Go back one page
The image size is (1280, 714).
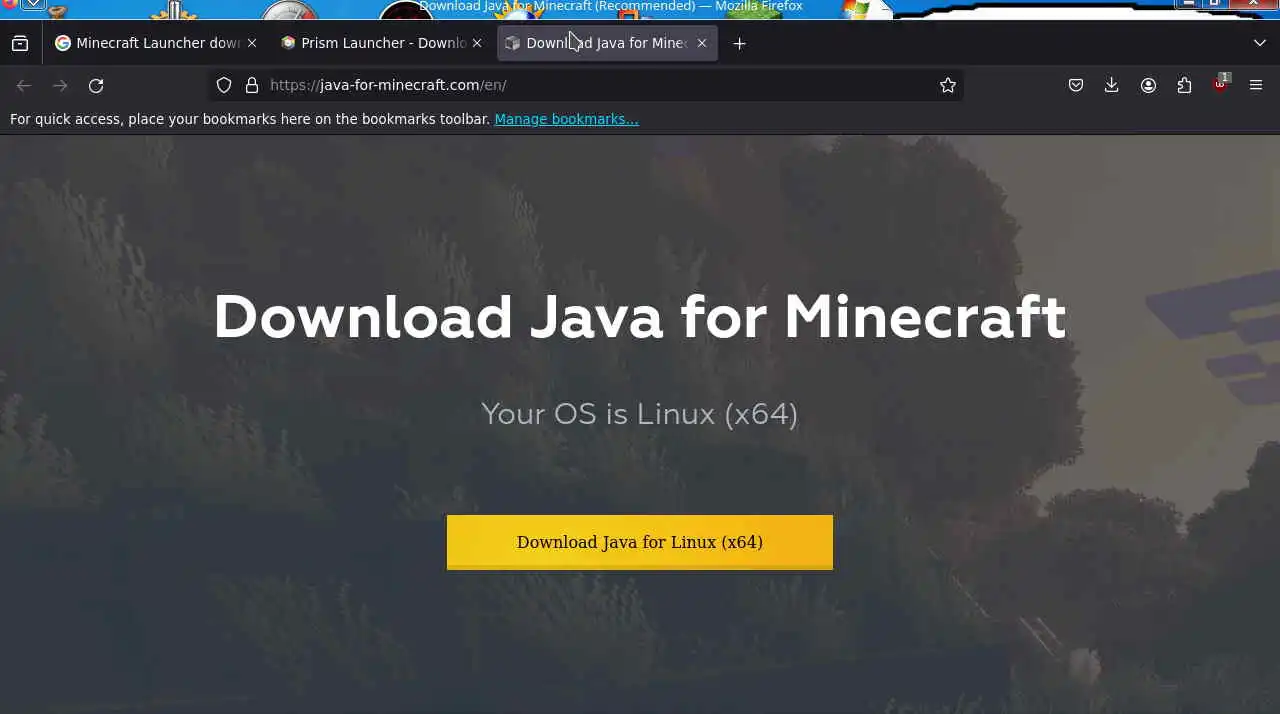(x=24, y=86)
